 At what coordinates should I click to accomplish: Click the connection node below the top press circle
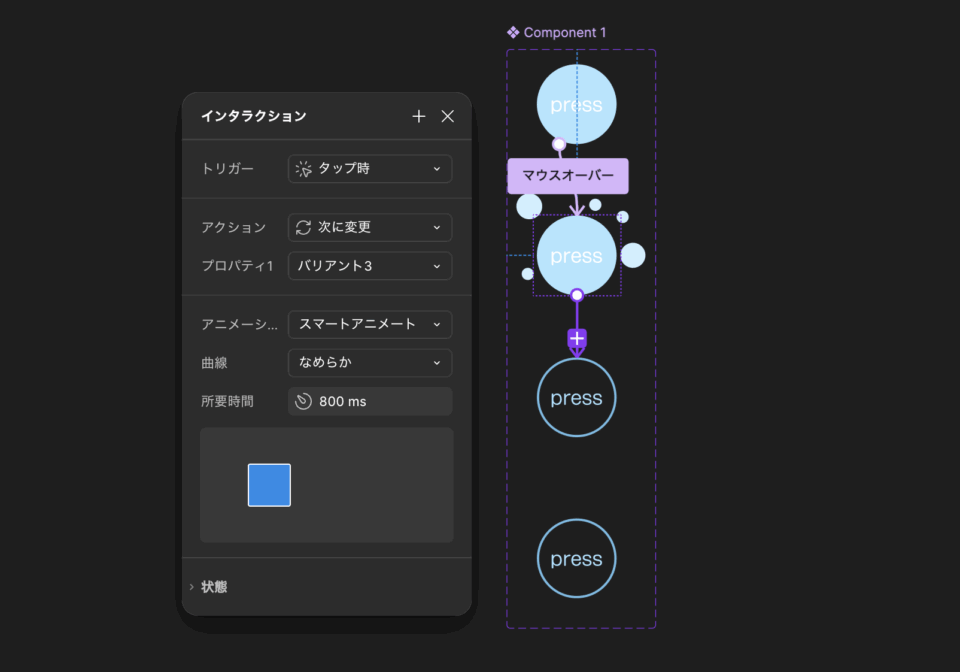click(559, 144)
